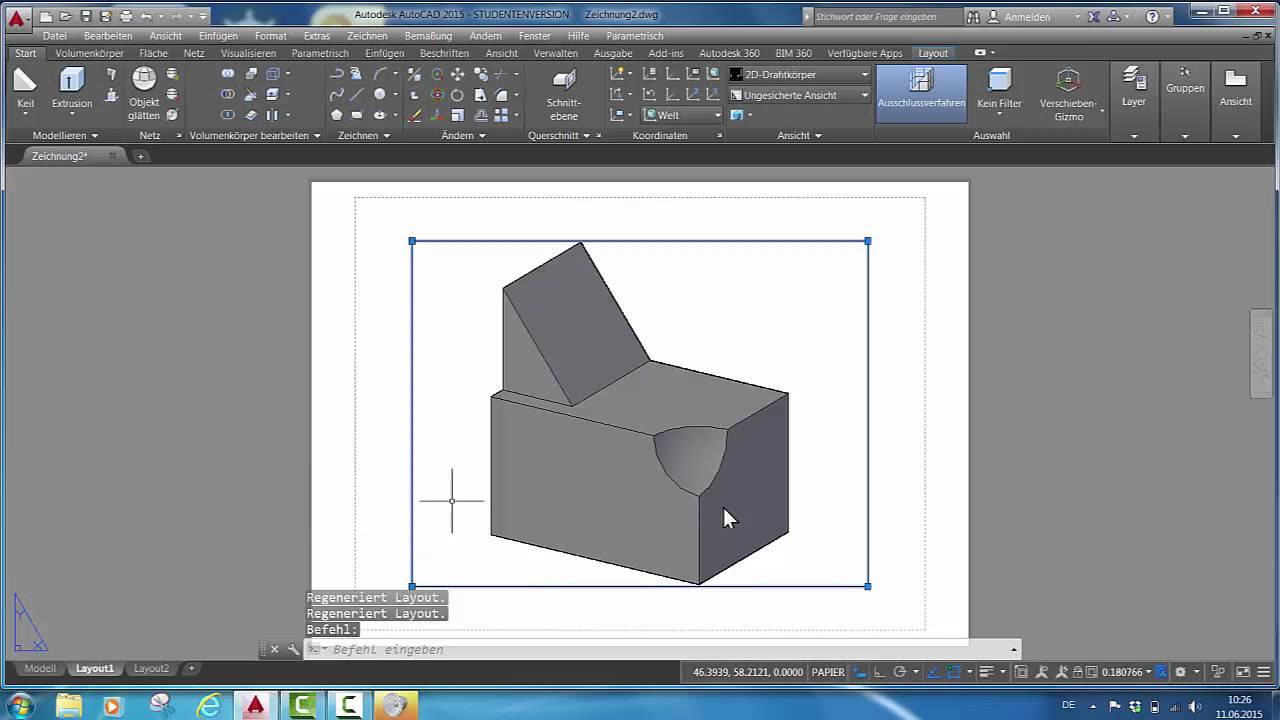Viewport: 1280px width, 720px height.
Task: Click the Union solid editing icon
Action: [228, 74]
